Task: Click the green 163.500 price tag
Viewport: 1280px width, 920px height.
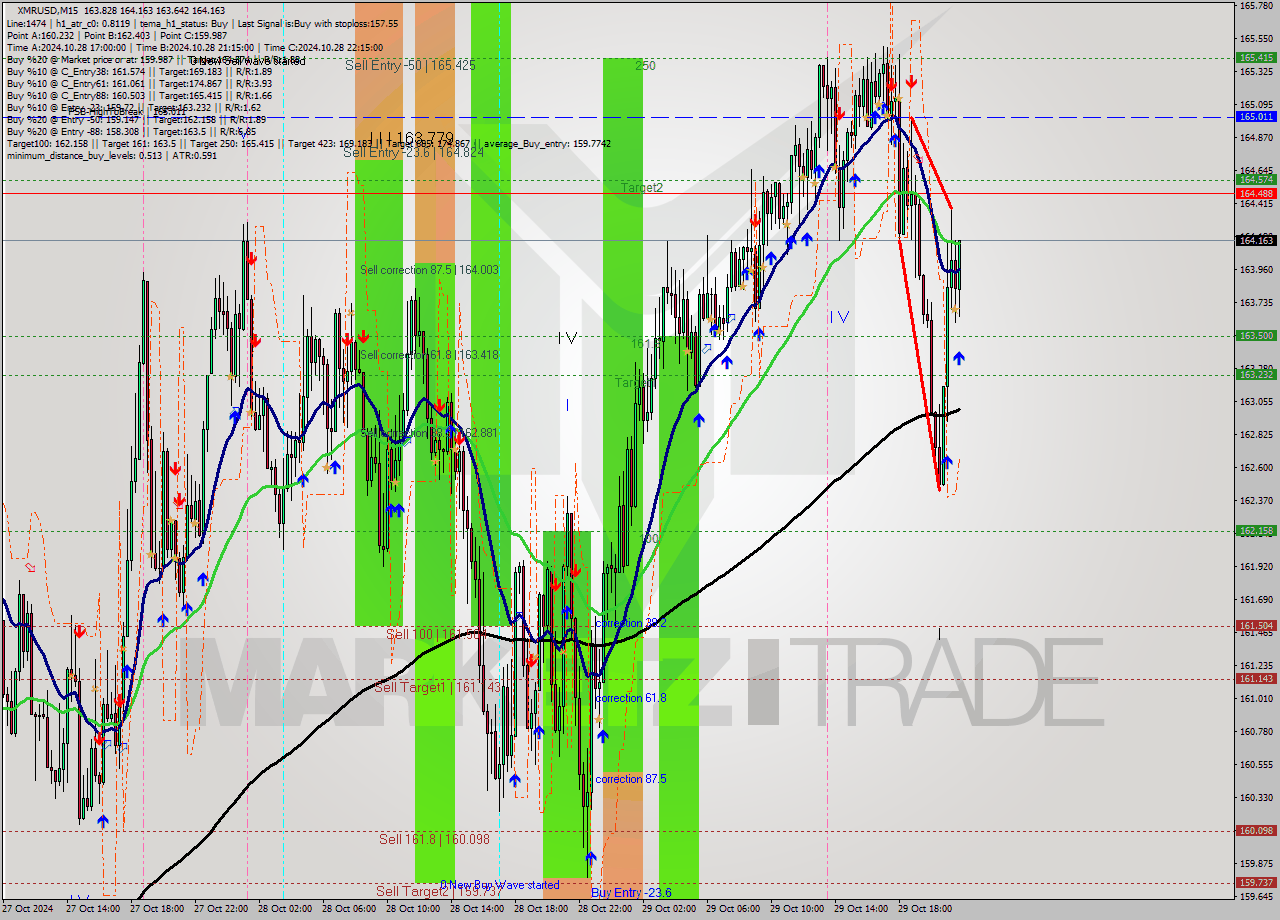Action: point(1257,336)
